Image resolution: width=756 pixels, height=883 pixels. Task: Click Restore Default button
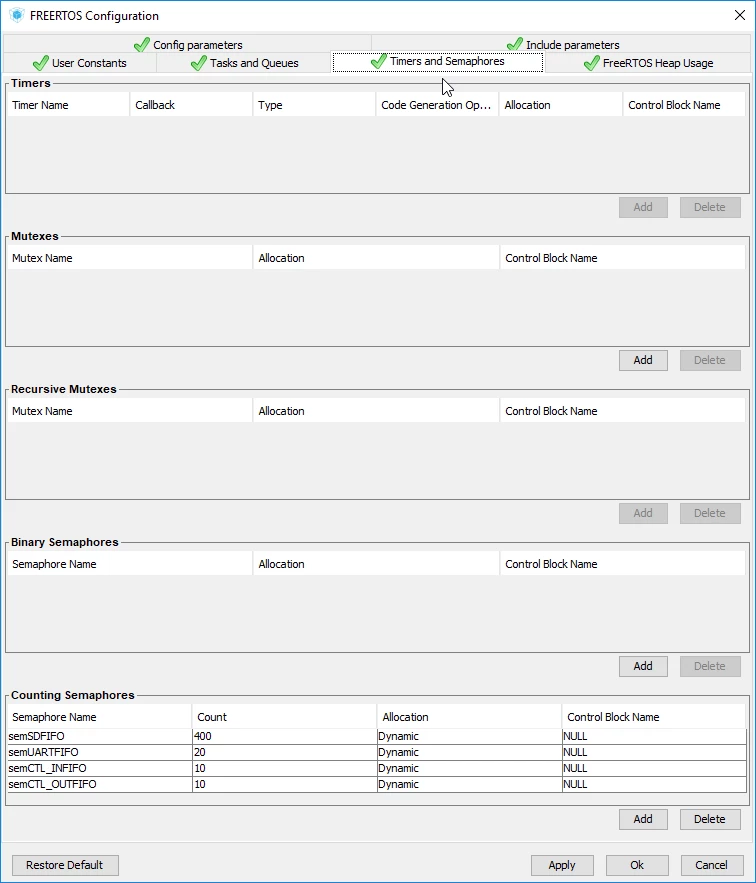click(65, 865)
